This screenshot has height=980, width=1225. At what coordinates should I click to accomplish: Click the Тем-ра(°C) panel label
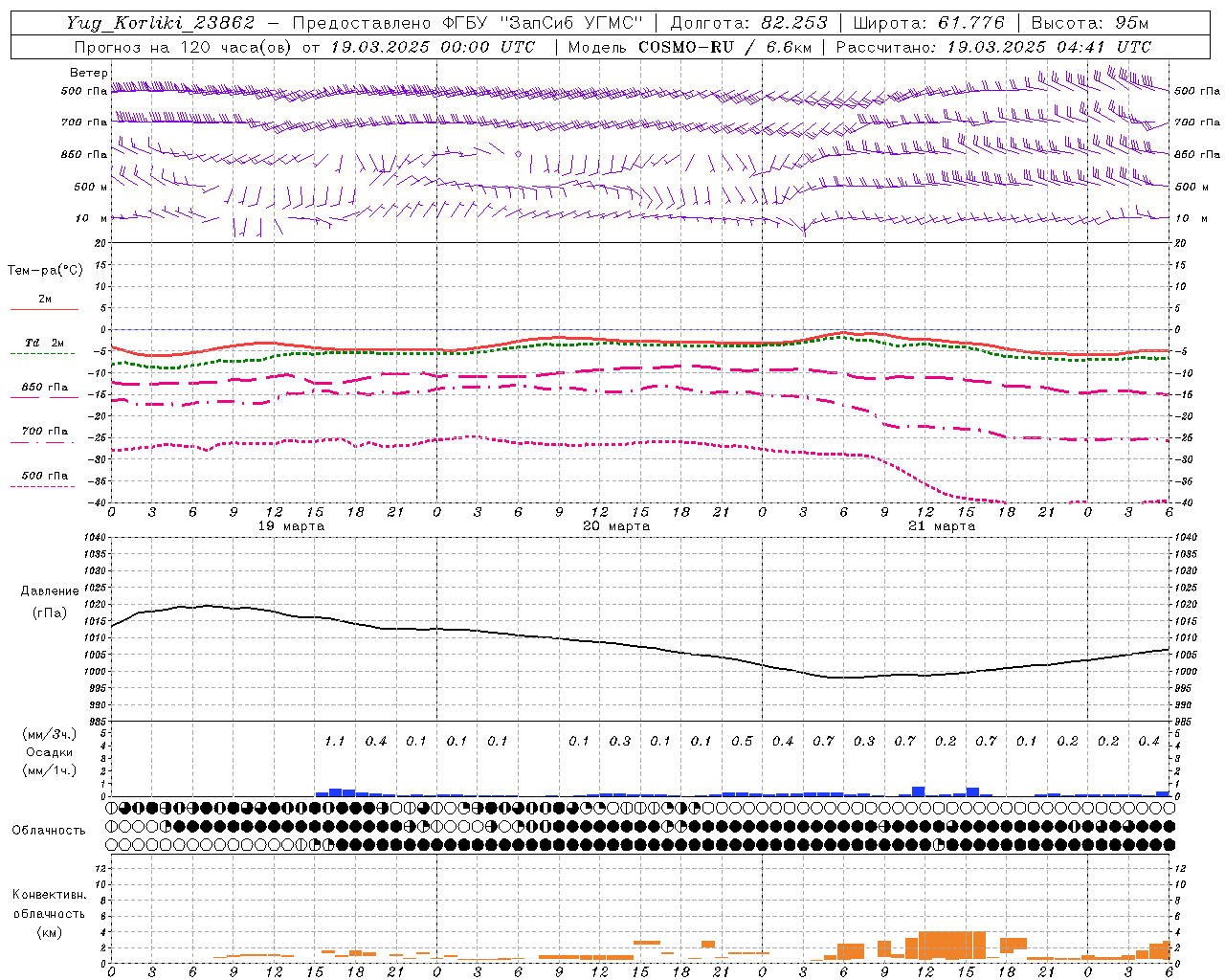tap(45, 271)
